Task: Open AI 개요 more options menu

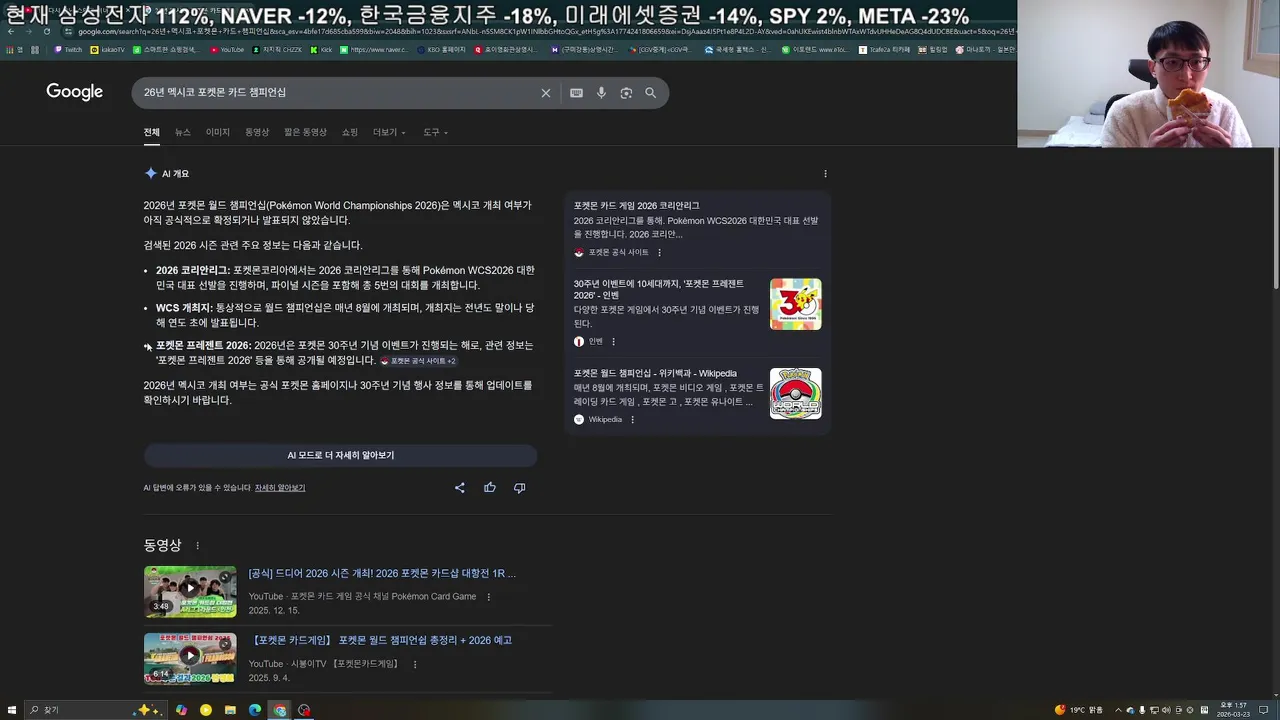Action: 825,174
